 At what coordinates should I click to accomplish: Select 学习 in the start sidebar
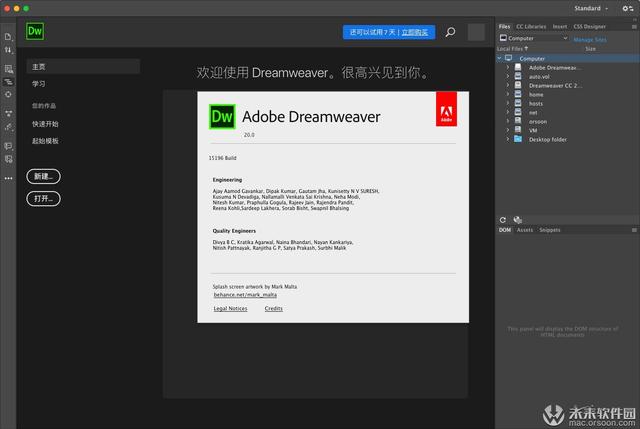coord(39,84)
